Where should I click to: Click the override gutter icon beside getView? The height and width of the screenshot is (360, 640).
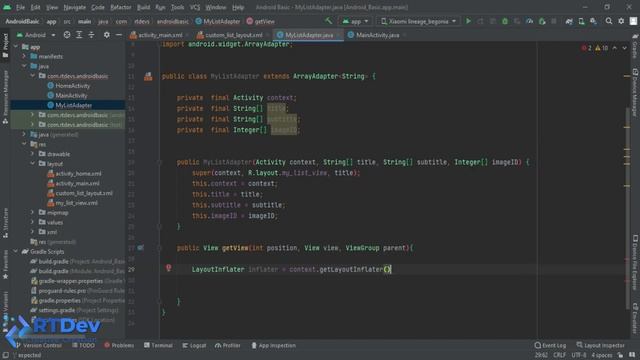141,247
